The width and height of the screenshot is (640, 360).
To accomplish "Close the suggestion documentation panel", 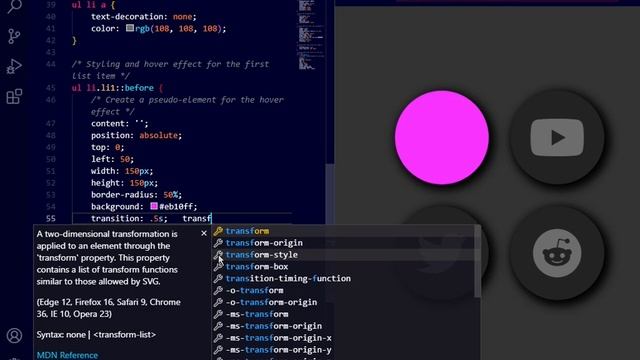I will pos(204,233).
